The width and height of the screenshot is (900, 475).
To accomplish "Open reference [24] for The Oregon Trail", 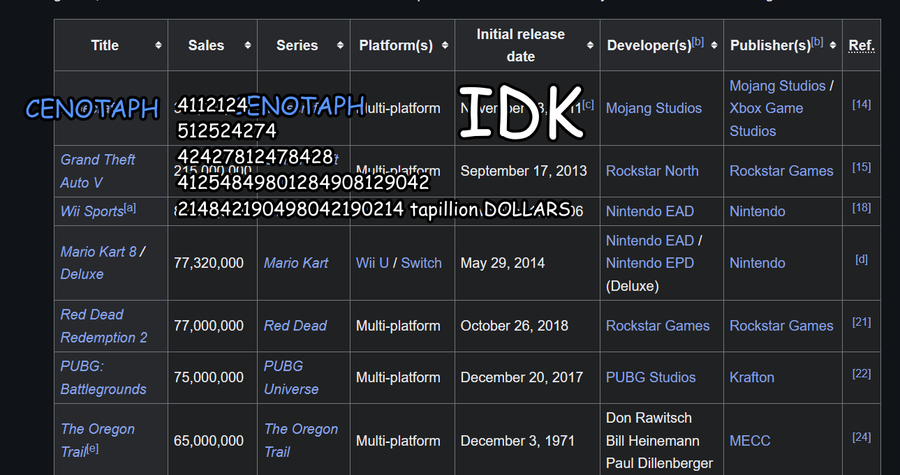I will click(862, 437).
